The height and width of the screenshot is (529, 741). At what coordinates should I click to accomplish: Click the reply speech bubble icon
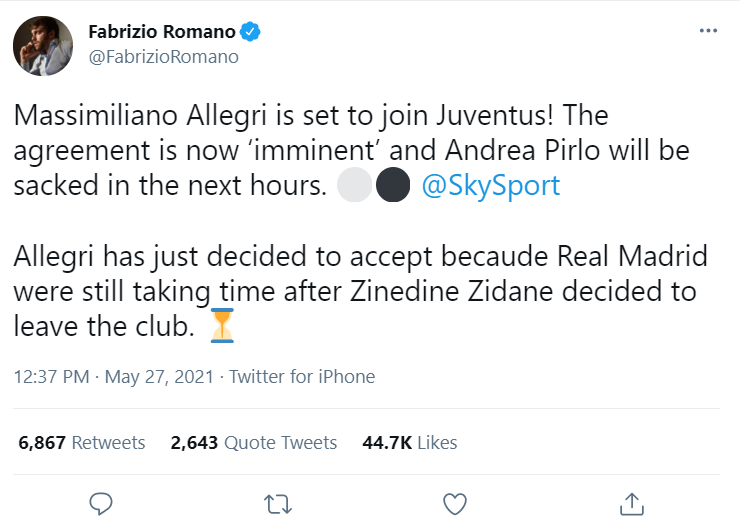pyautogui.click(x=100, y=501)
